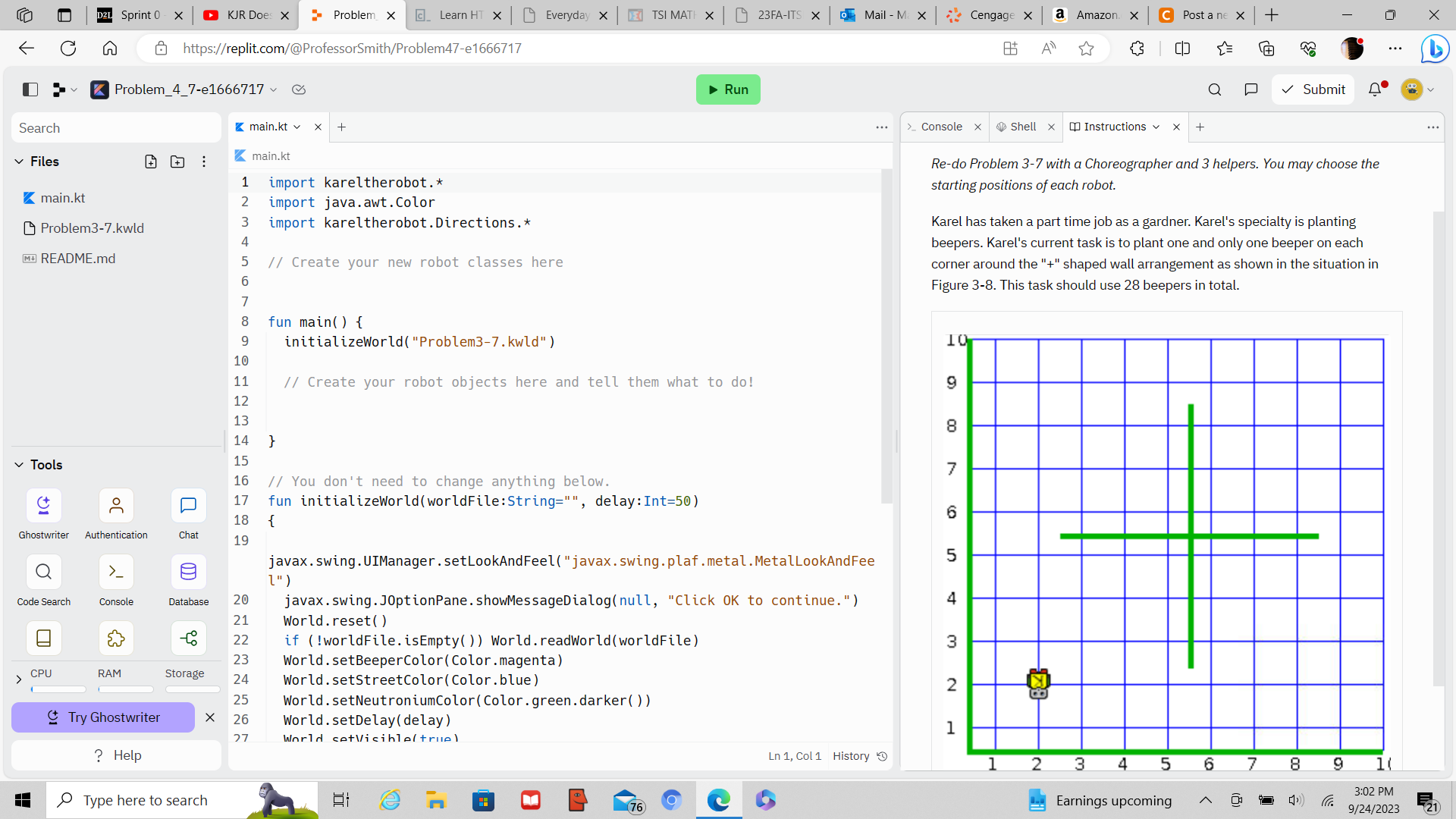Toggle the left sidebar panel

(x=30, y=89)
